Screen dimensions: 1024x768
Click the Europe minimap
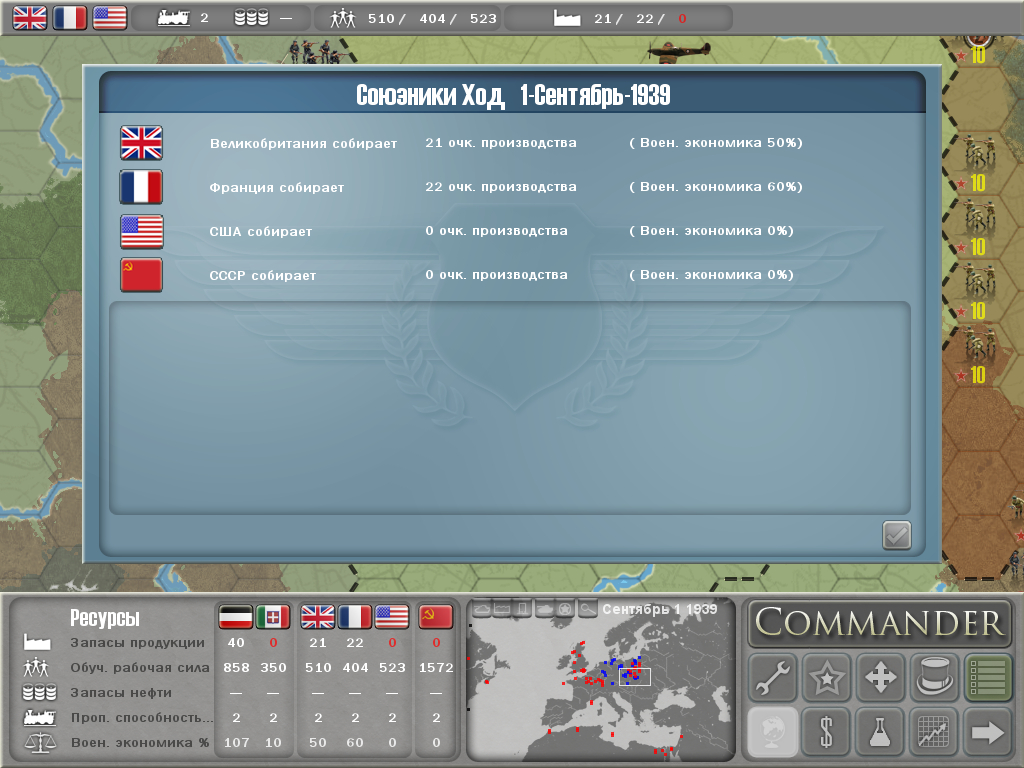(x=600, y=690)
